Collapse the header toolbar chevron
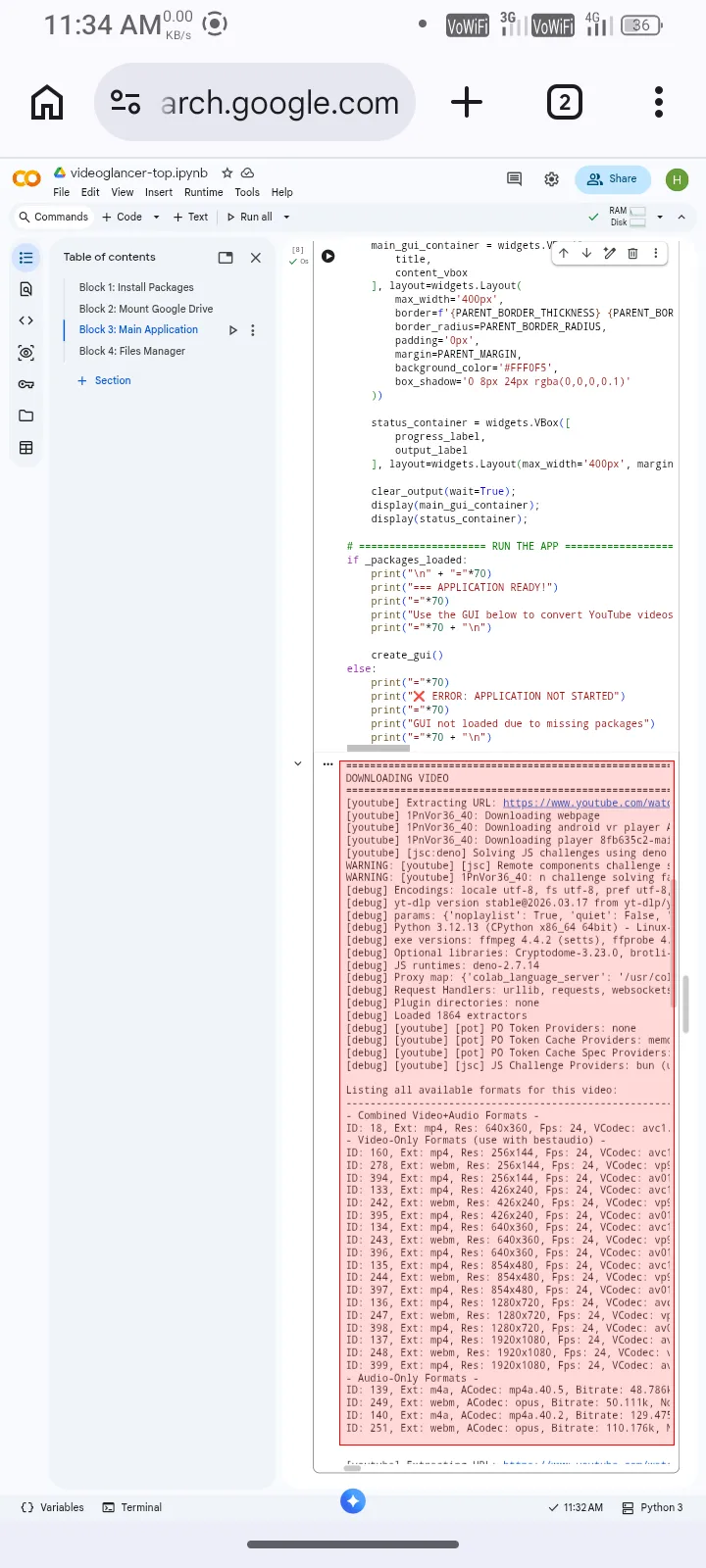 point(681,217)
